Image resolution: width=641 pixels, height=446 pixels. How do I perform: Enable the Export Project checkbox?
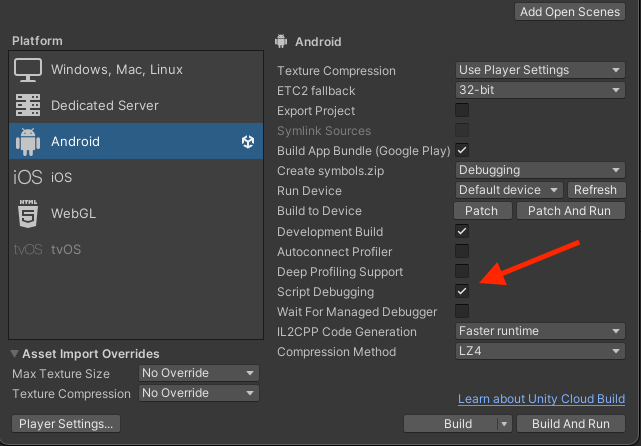[x=462, y=110]
